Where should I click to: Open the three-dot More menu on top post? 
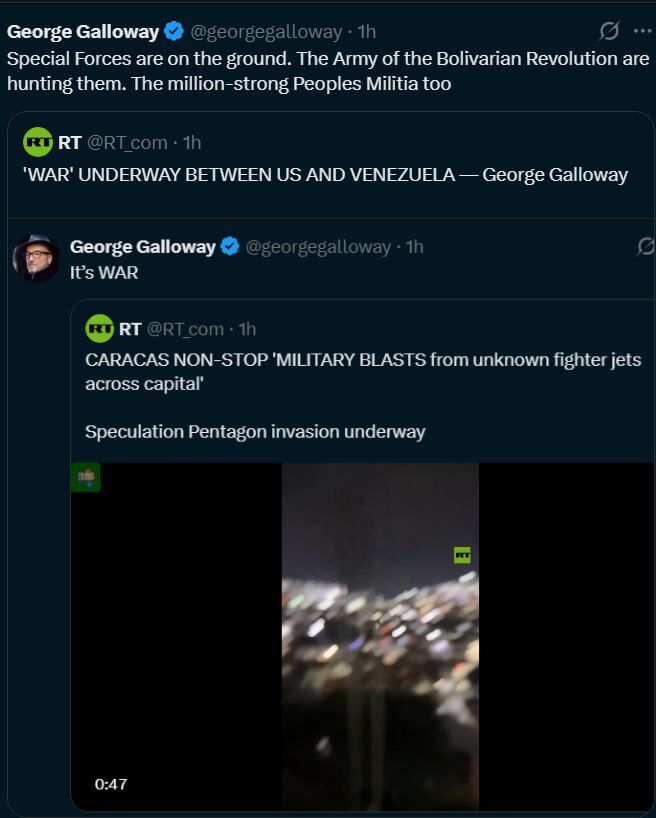(641, 31)
